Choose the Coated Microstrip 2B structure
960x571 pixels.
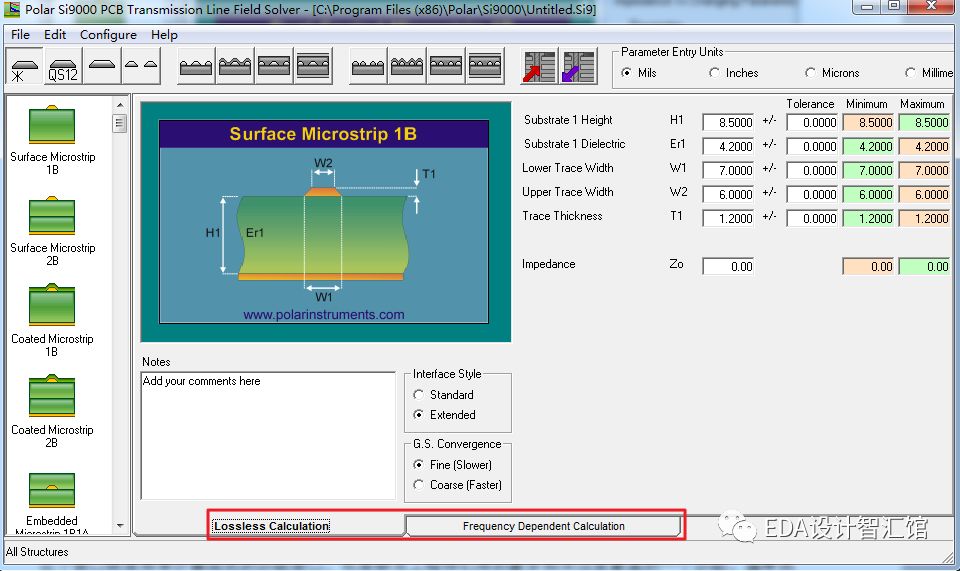(52, 413)
